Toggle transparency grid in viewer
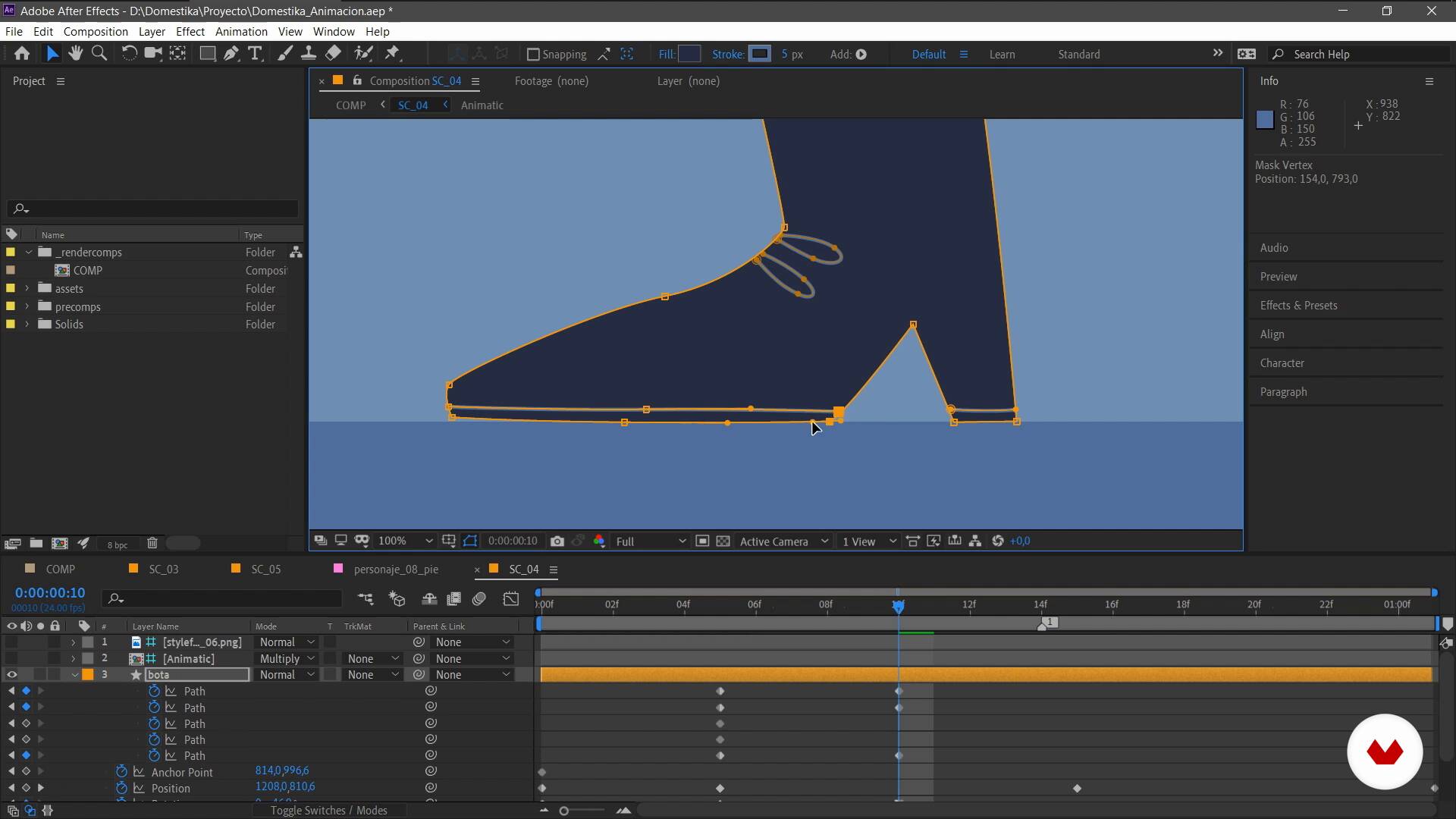Viewport: 1456px width, 819px height. (723, 541)
